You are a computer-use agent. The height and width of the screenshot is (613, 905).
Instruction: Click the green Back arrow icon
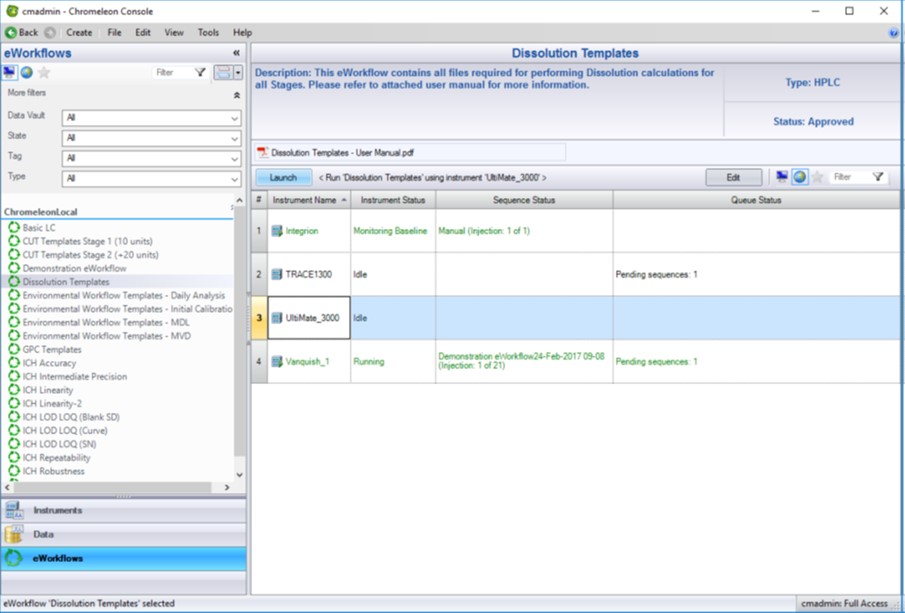pyautogui.click(x=11, y=32)
